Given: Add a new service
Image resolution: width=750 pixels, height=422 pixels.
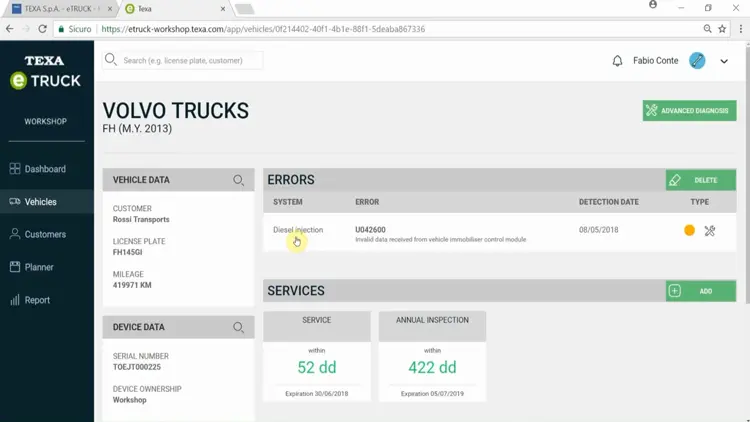Looking at the screenshot, I should tap(701, 291).
